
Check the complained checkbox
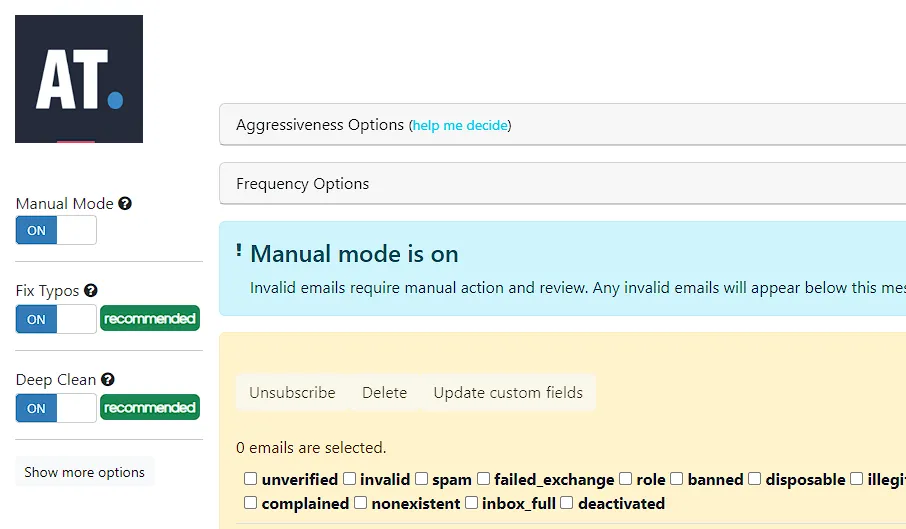pyautogui.click(x=250, y=502)
